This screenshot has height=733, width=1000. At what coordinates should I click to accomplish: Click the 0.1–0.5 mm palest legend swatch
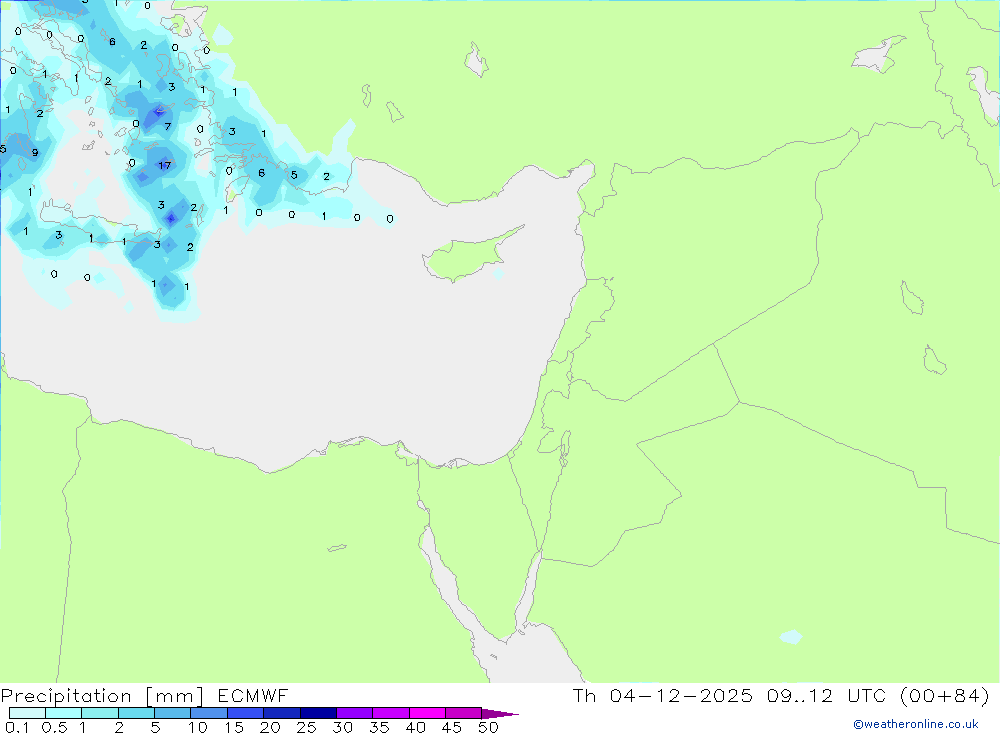[27, 713]
